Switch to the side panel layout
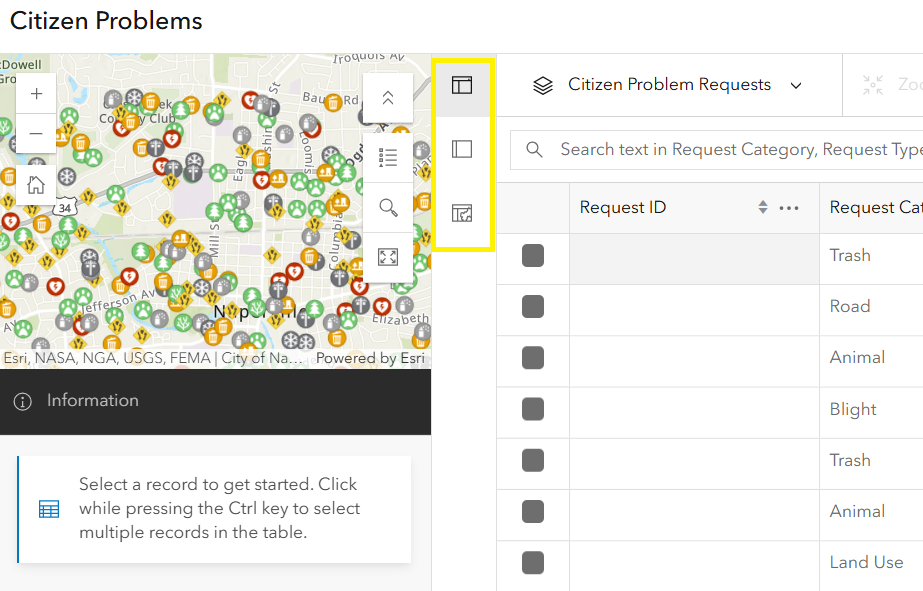This screenshot has height=591, width=923. click(462, 149)
